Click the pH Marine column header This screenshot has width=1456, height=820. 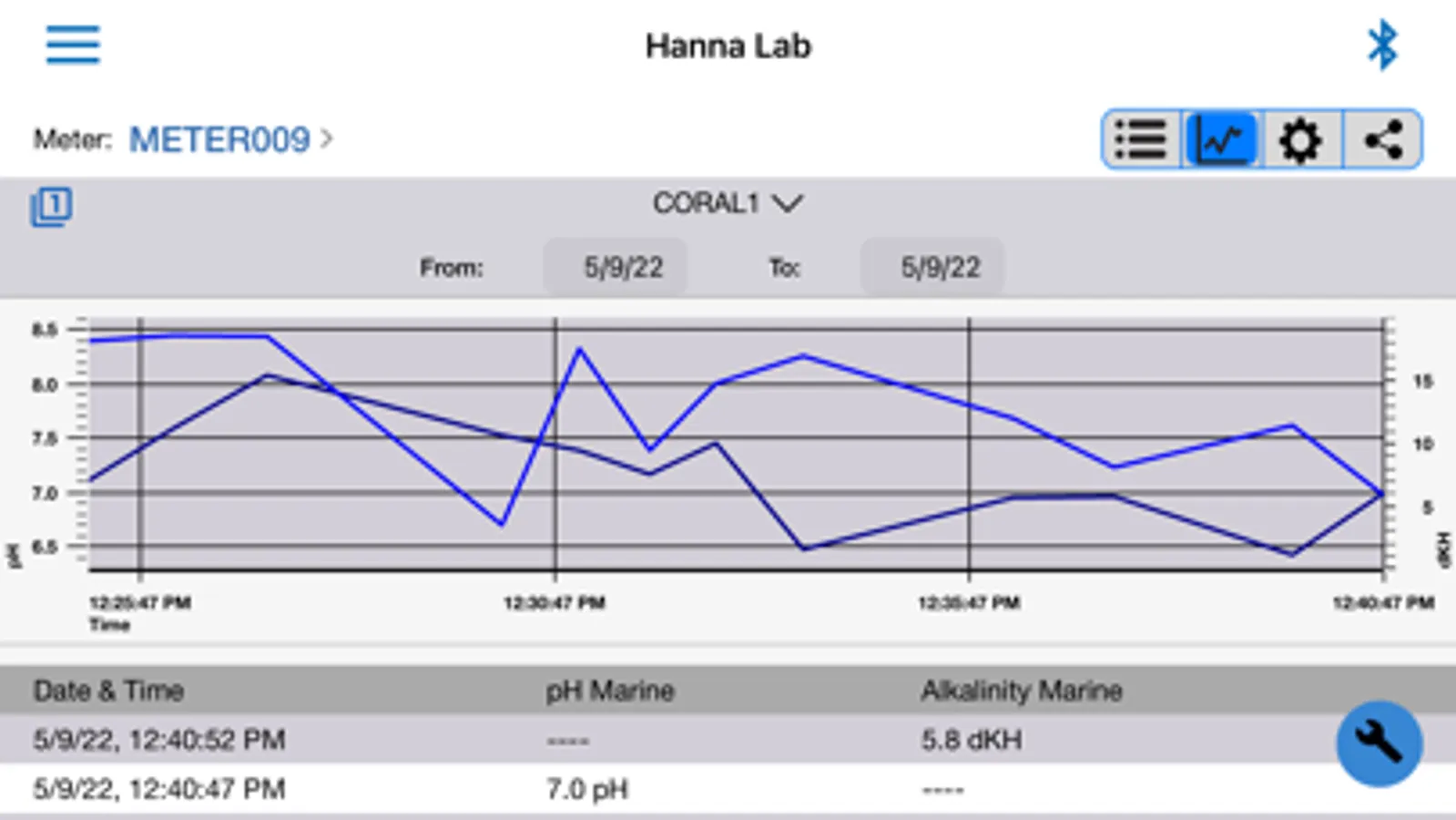609,691
